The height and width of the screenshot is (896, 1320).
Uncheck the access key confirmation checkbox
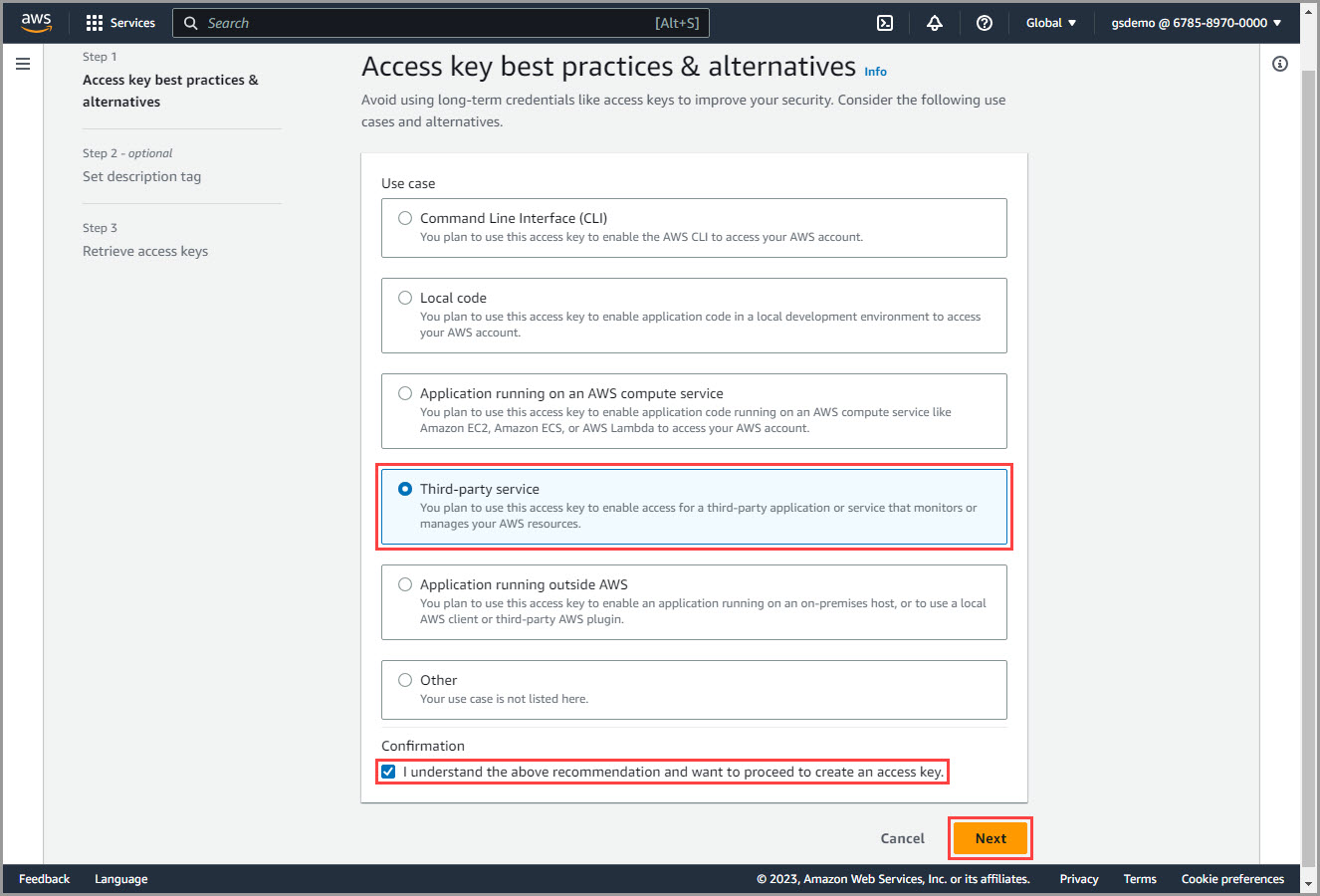[x=388, y=772]
